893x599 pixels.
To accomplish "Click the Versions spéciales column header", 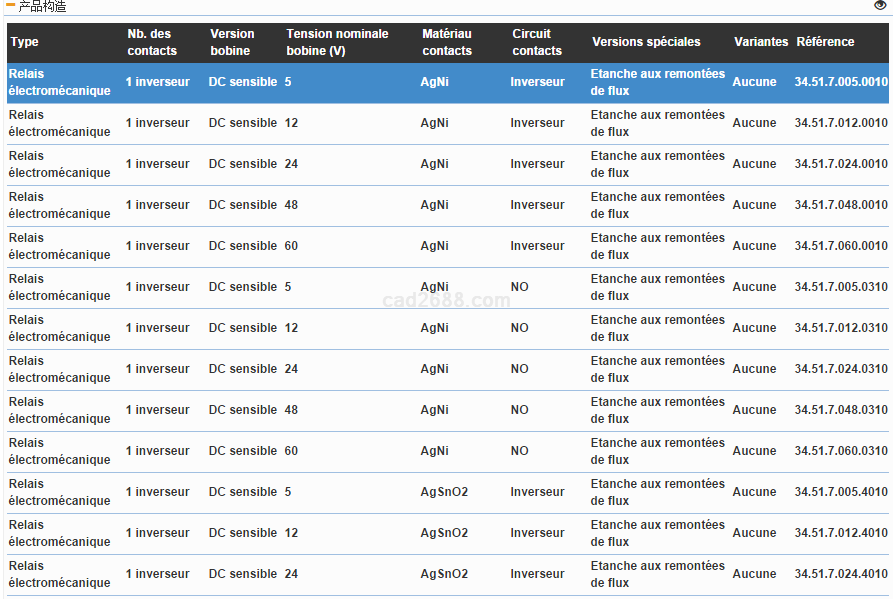I will (x=646, y=42).
